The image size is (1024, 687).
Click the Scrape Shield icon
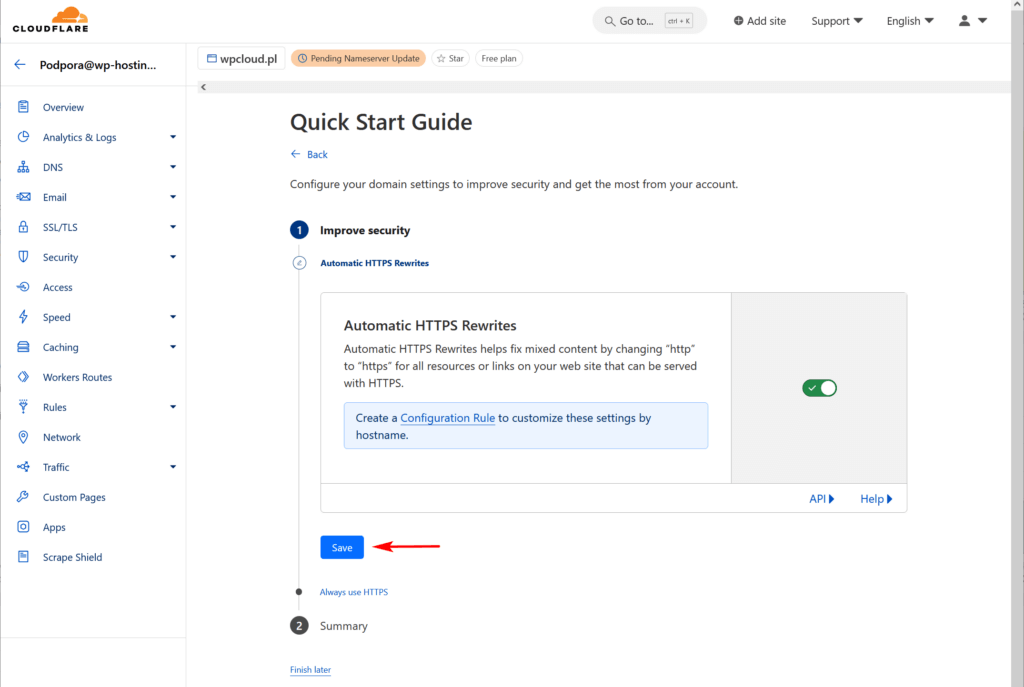pyautogui.click(x=23, y=557)
